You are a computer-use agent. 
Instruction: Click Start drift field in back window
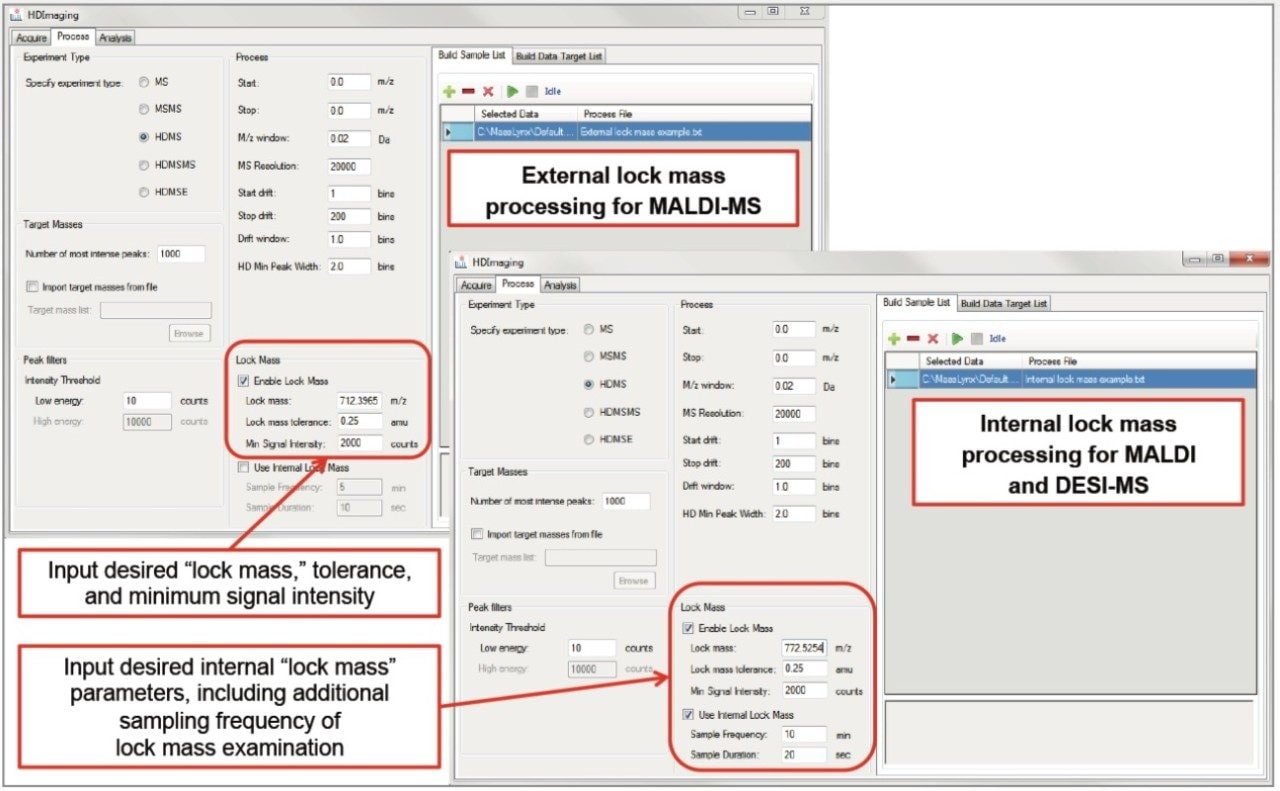point(349,192)
